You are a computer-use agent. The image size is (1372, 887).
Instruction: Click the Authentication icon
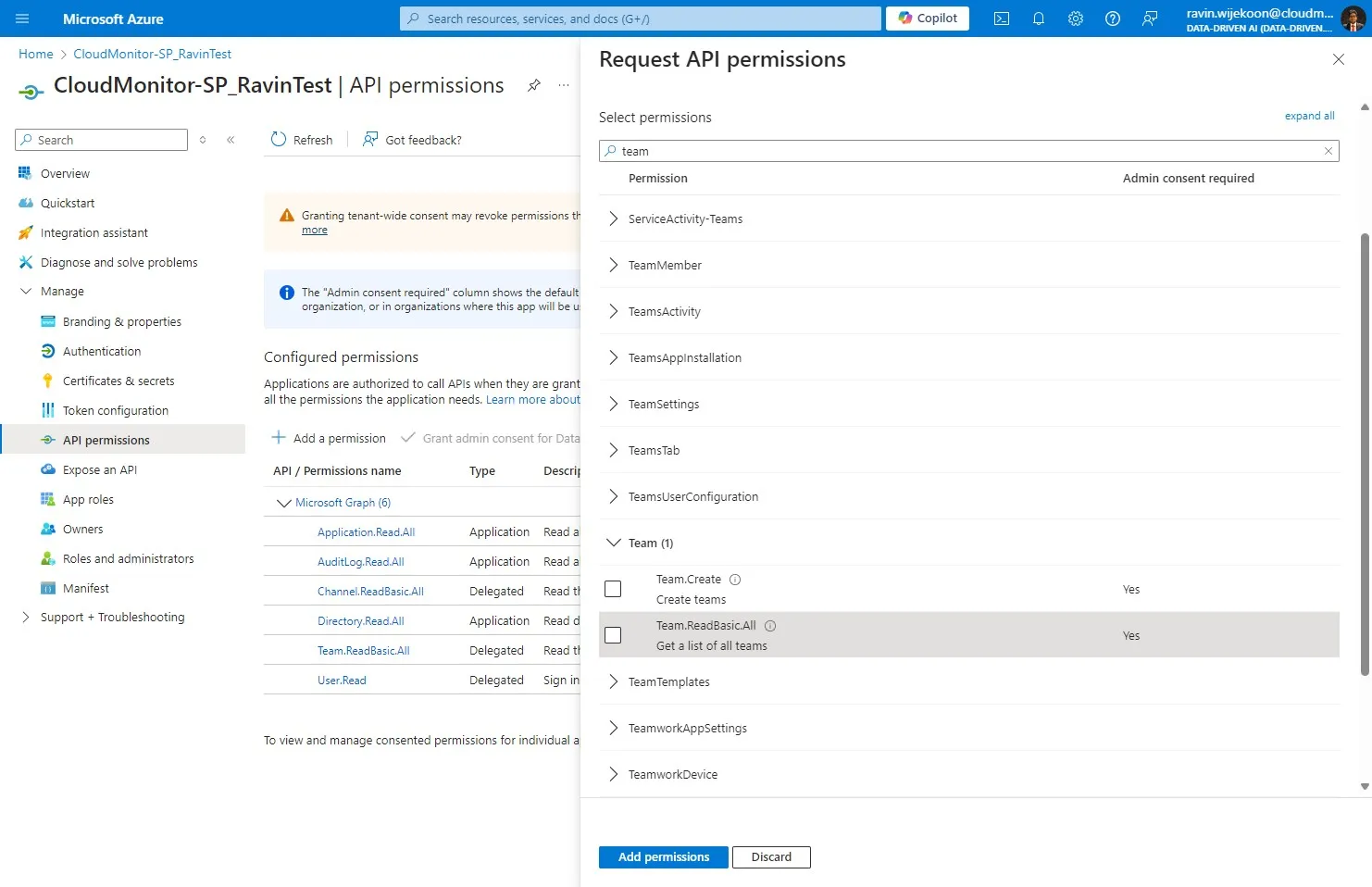pos(48,351)
